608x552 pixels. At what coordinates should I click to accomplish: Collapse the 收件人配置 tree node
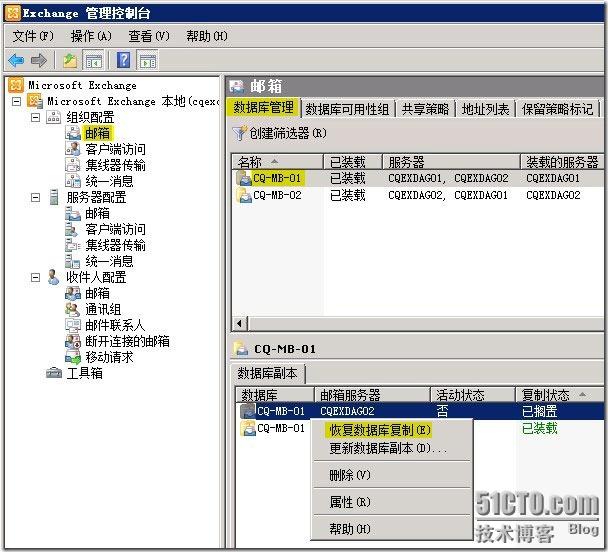[35, 278]
